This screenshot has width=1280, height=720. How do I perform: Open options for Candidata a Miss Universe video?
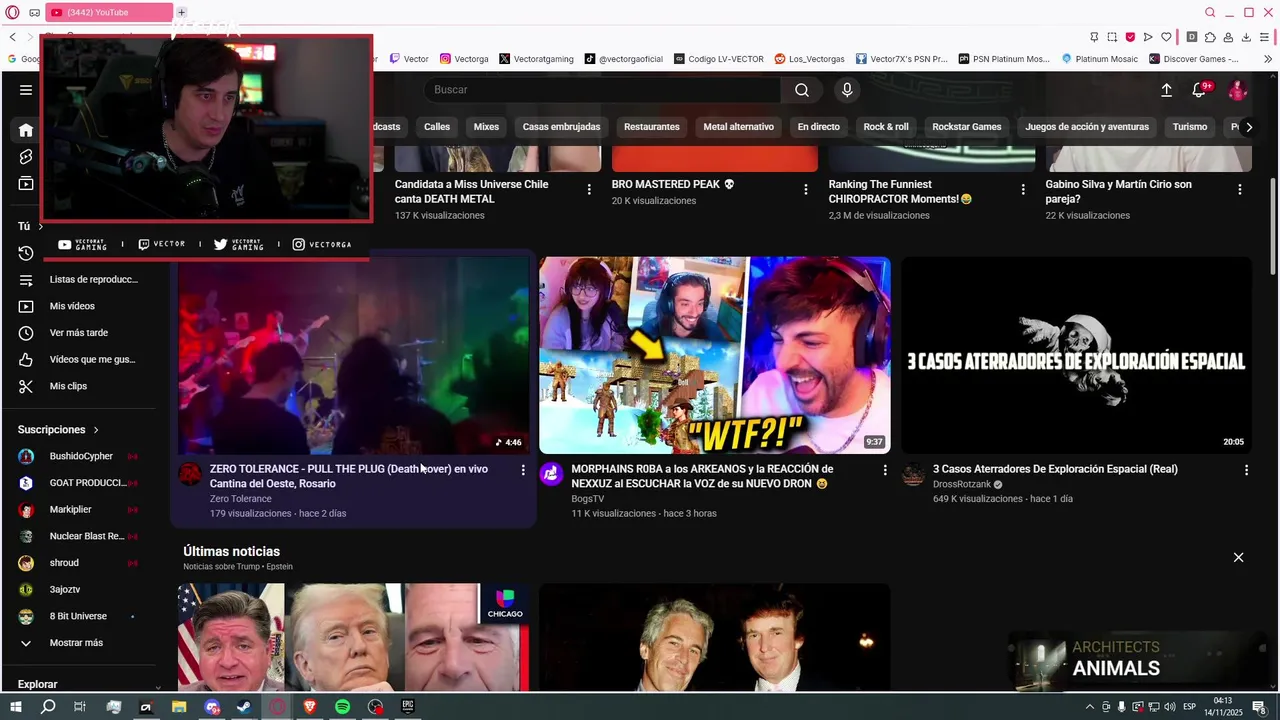click(589, 189)
